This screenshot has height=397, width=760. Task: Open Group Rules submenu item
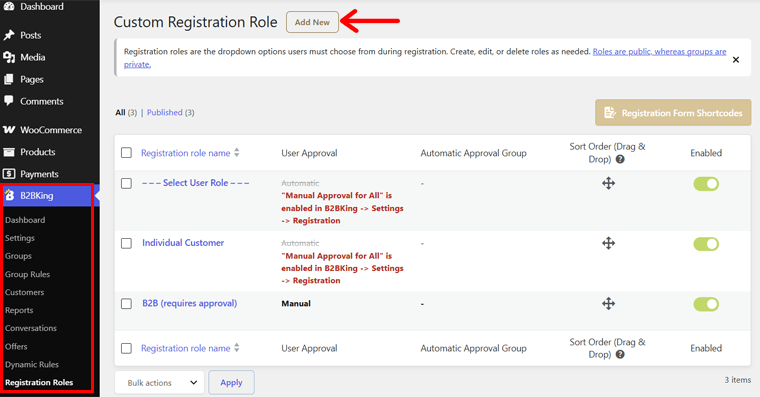click(28, 274)
